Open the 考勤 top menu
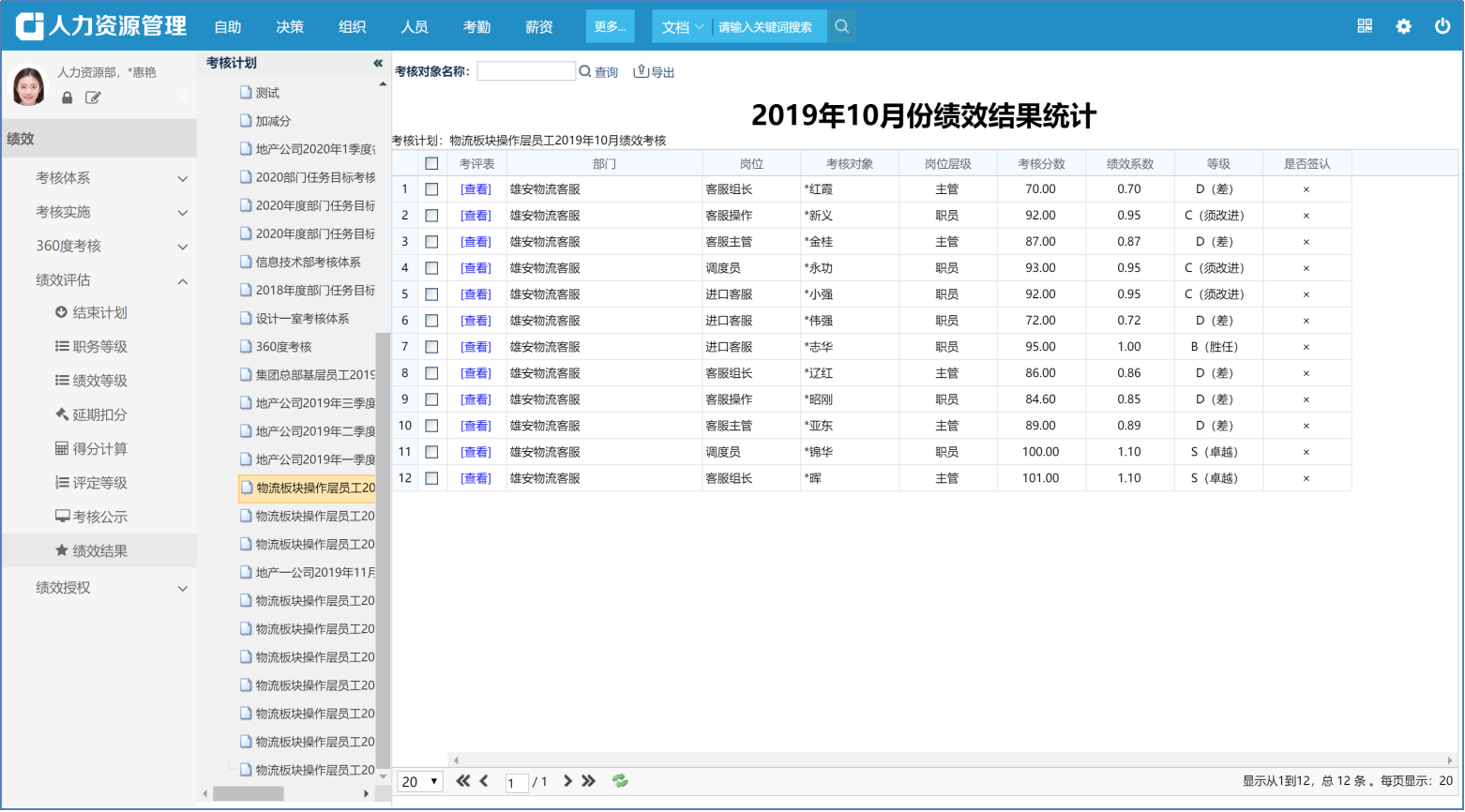1465x812 pixels. [476, 27]
